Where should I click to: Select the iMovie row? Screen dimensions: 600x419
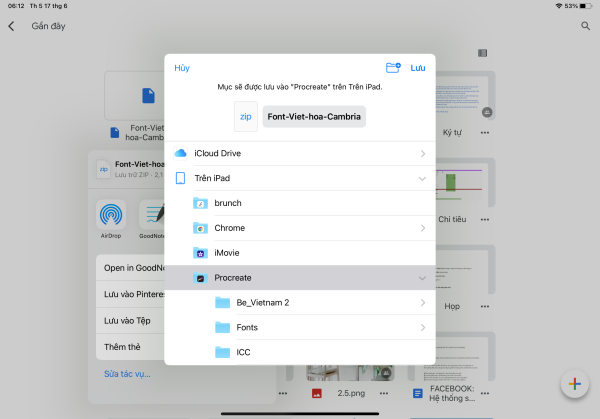point(300,253)
